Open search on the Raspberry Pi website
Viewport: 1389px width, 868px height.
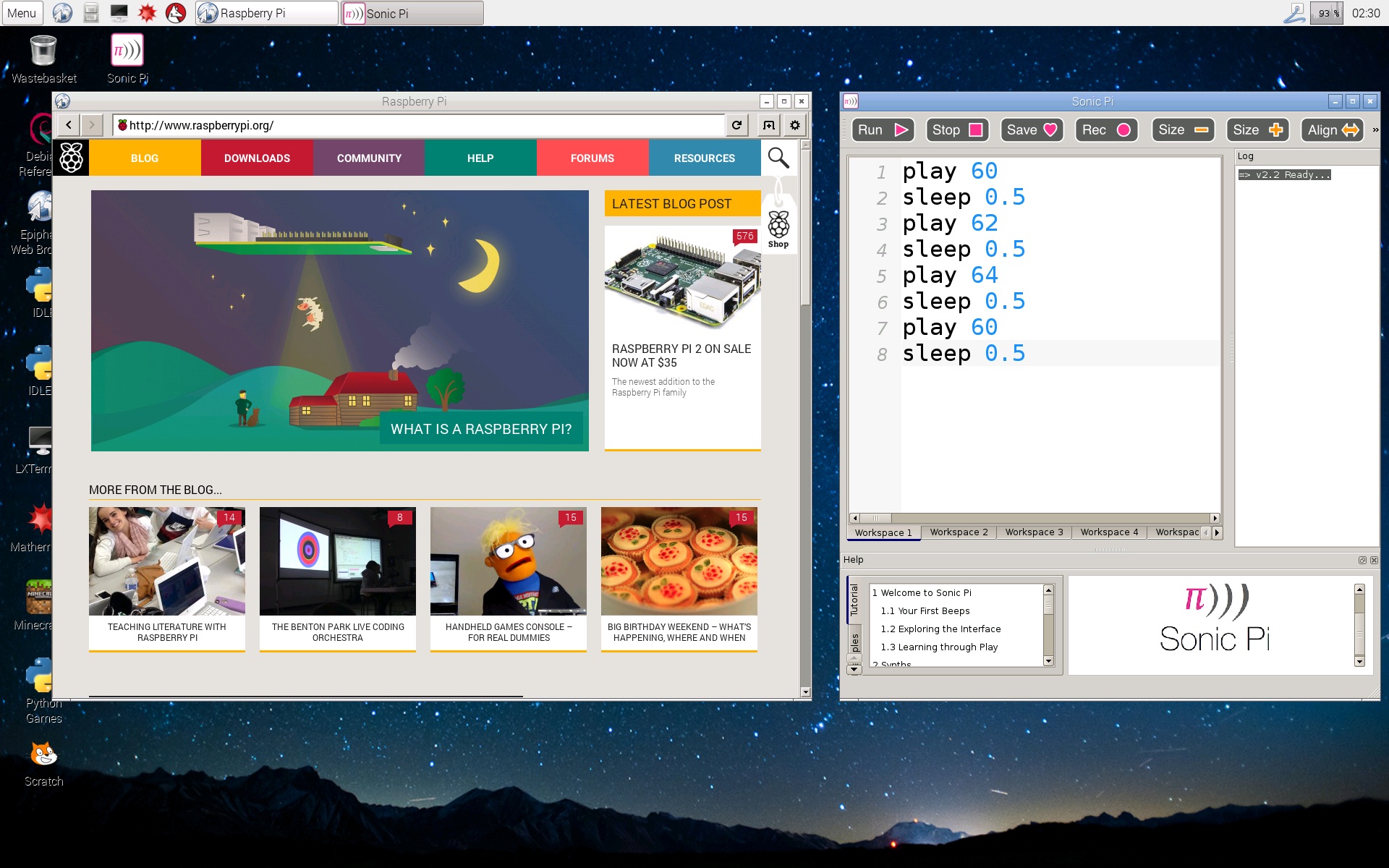point(778,158)
